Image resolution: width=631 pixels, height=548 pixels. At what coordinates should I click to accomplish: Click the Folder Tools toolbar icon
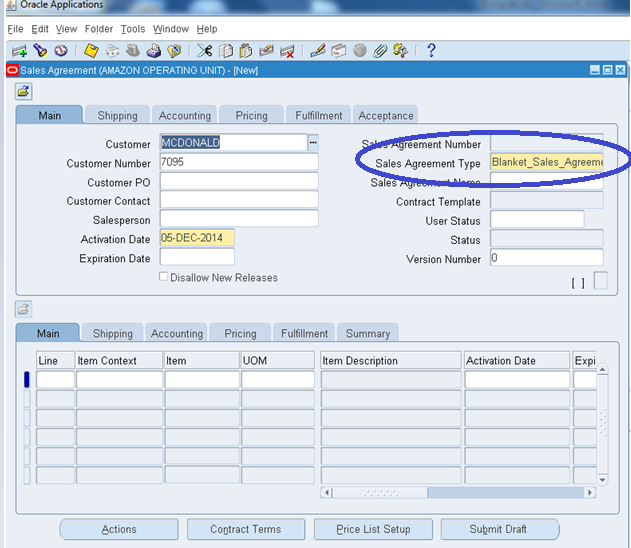point(400,51)
